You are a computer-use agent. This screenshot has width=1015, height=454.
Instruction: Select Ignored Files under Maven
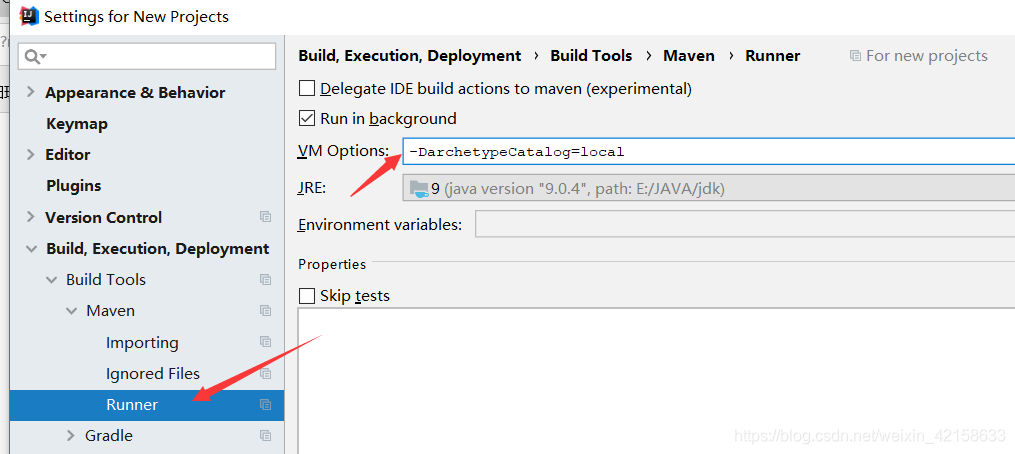click(153, 374)
